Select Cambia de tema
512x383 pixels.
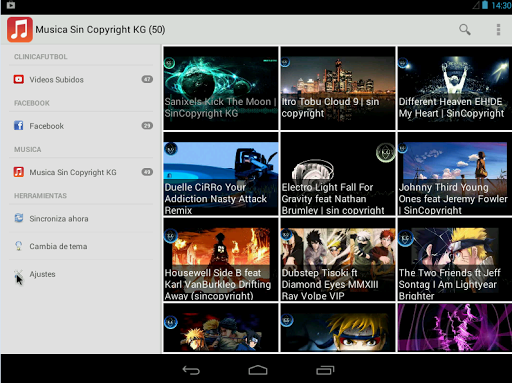tap(81, 246)
